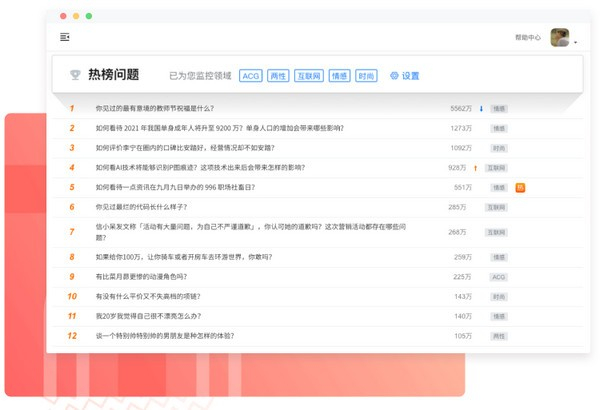This screenshot has height=410, width=600.
Task: Expand the dropdown arrow beside the avatar
Action: [x=575, y=42]
